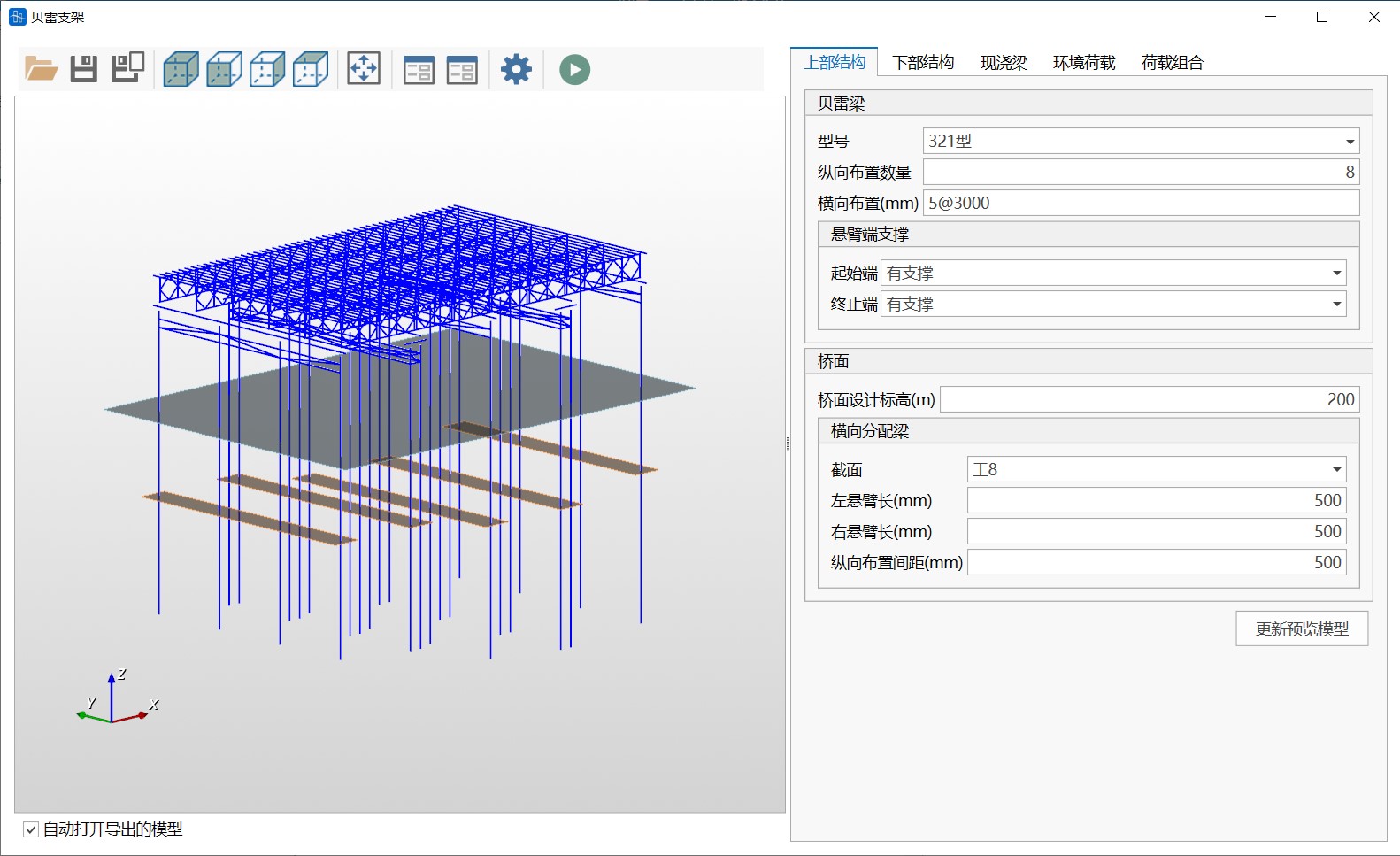This screenshot has width=1400, height=856.
Task: Open a project file with folder icon
Action: click(41, 69)
